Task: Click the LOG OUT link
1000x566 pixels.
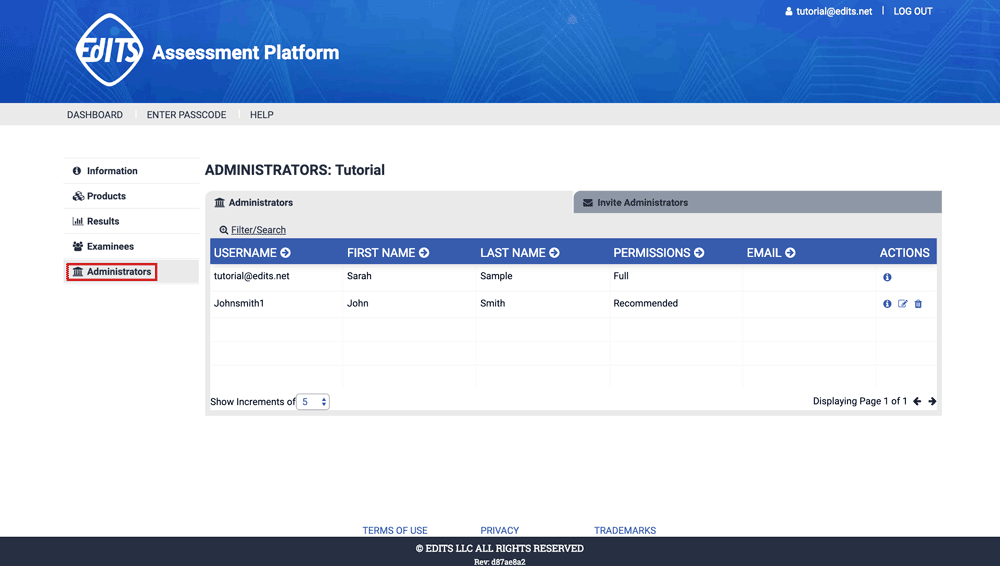Action: pos(913,11)
